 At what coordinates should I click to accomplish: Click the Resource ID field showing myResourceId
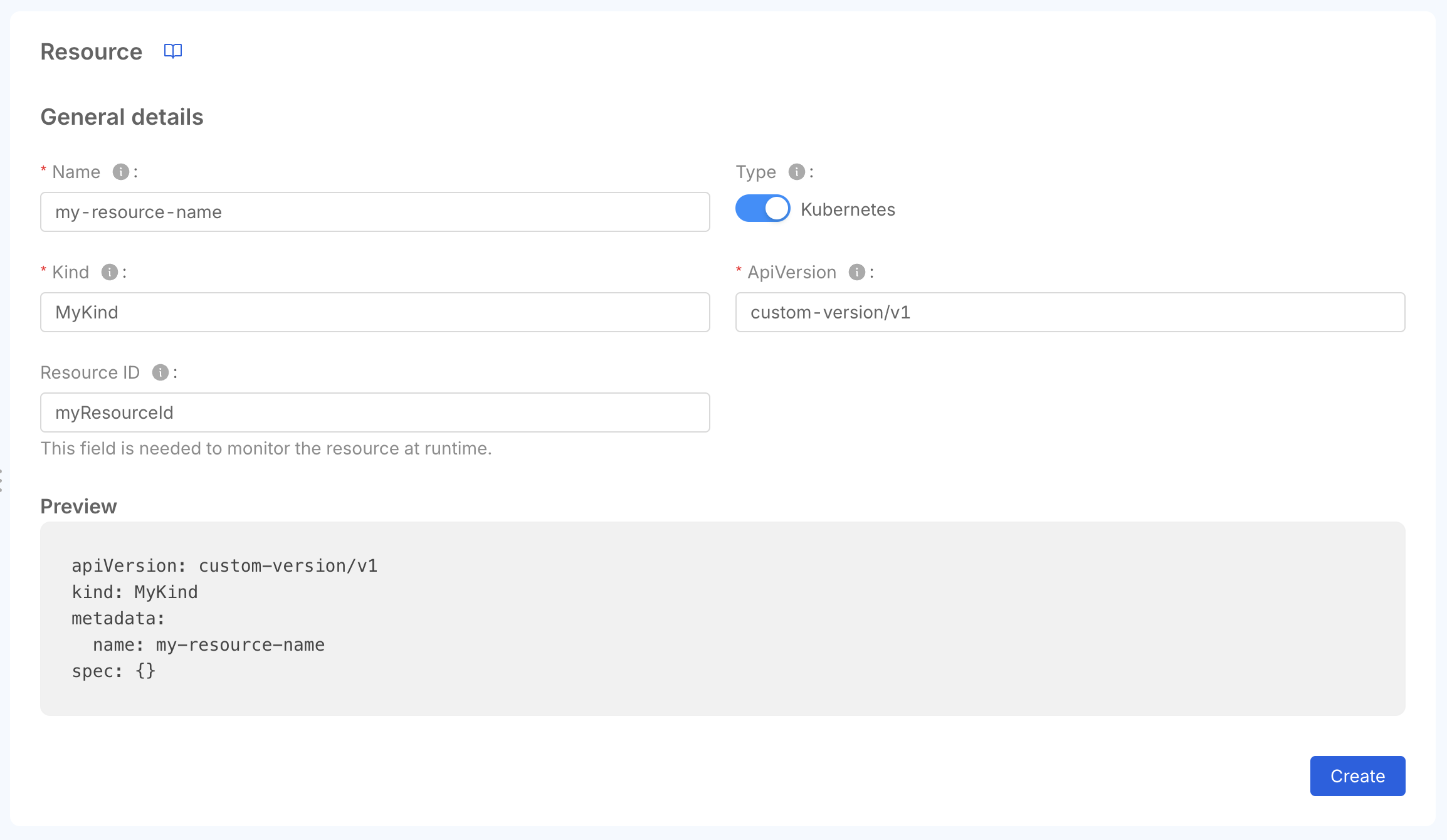pyautogui.click(x=375, y=412)
